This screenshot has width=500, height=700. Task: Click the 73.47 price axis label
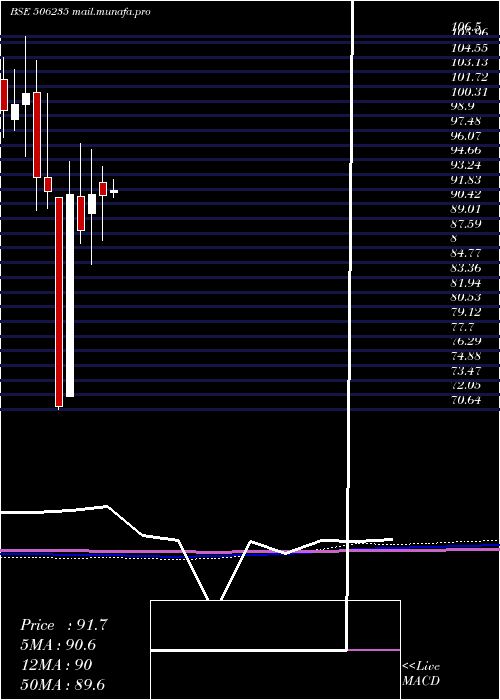click(467, 371)
